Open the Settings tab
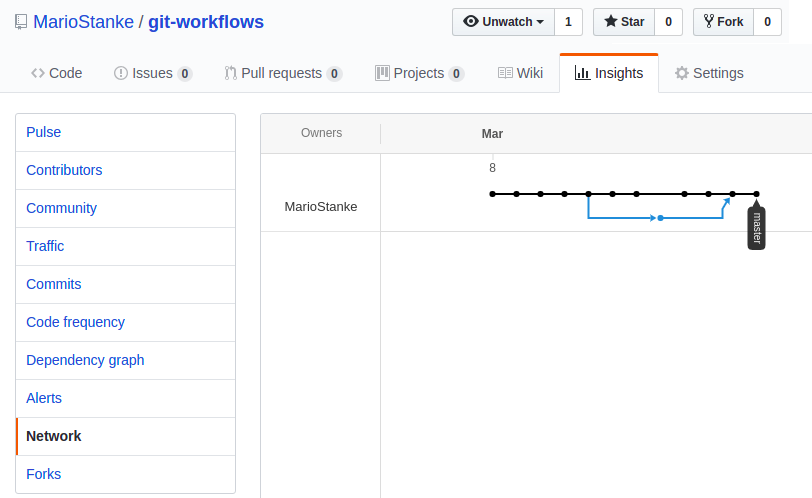 [709, 73]
